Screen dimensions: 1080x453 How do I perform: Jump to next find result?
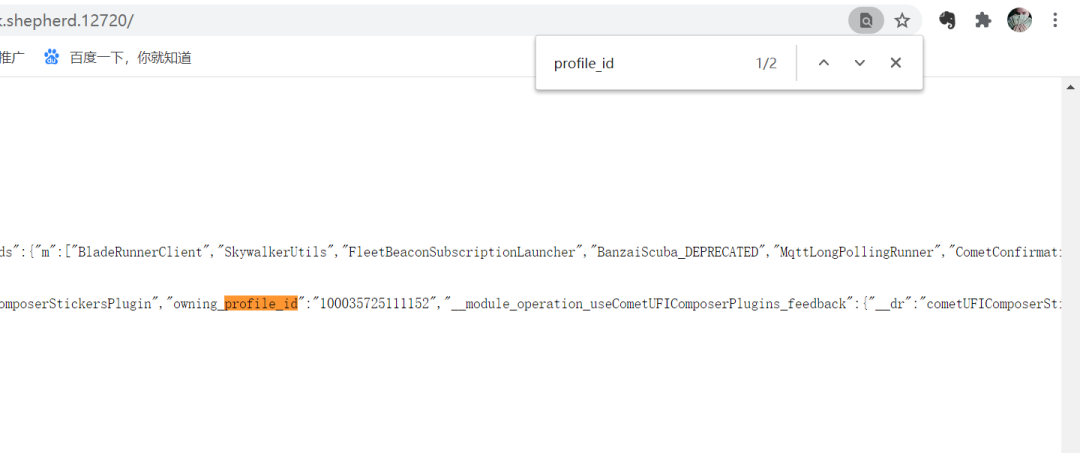pyautogui.click(x=860, y=63)
